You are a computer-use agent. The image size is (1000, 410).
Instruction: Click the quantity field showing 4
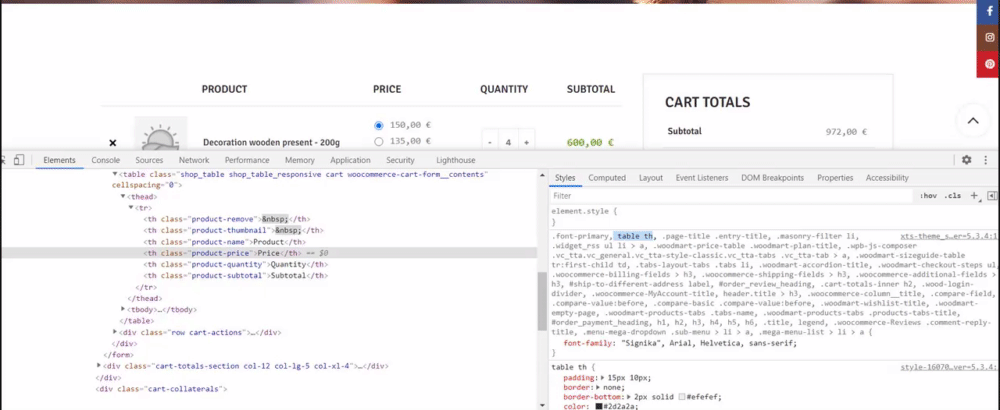[x=508, y=142]
